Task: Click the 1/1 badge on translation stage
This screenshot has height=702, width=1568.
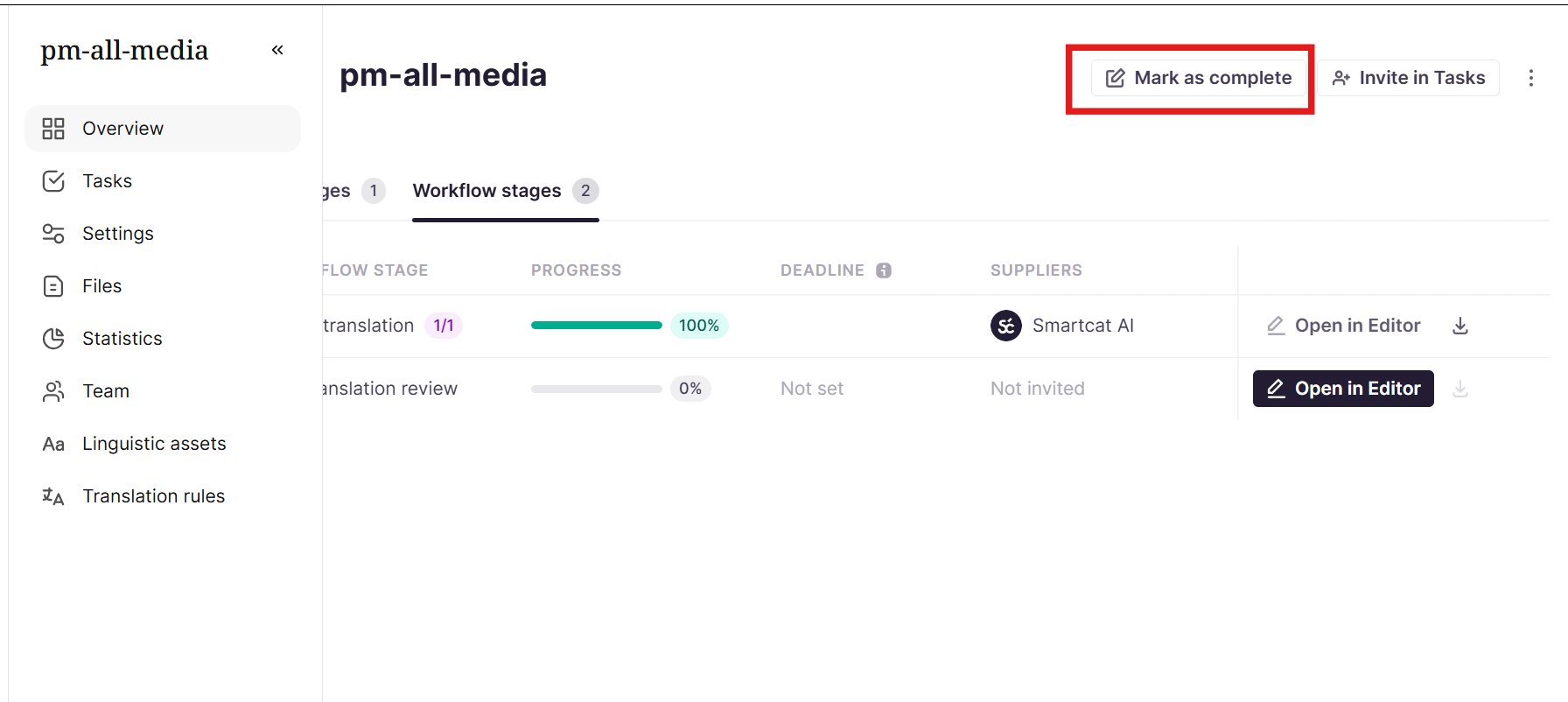Action: coord(444,326)
